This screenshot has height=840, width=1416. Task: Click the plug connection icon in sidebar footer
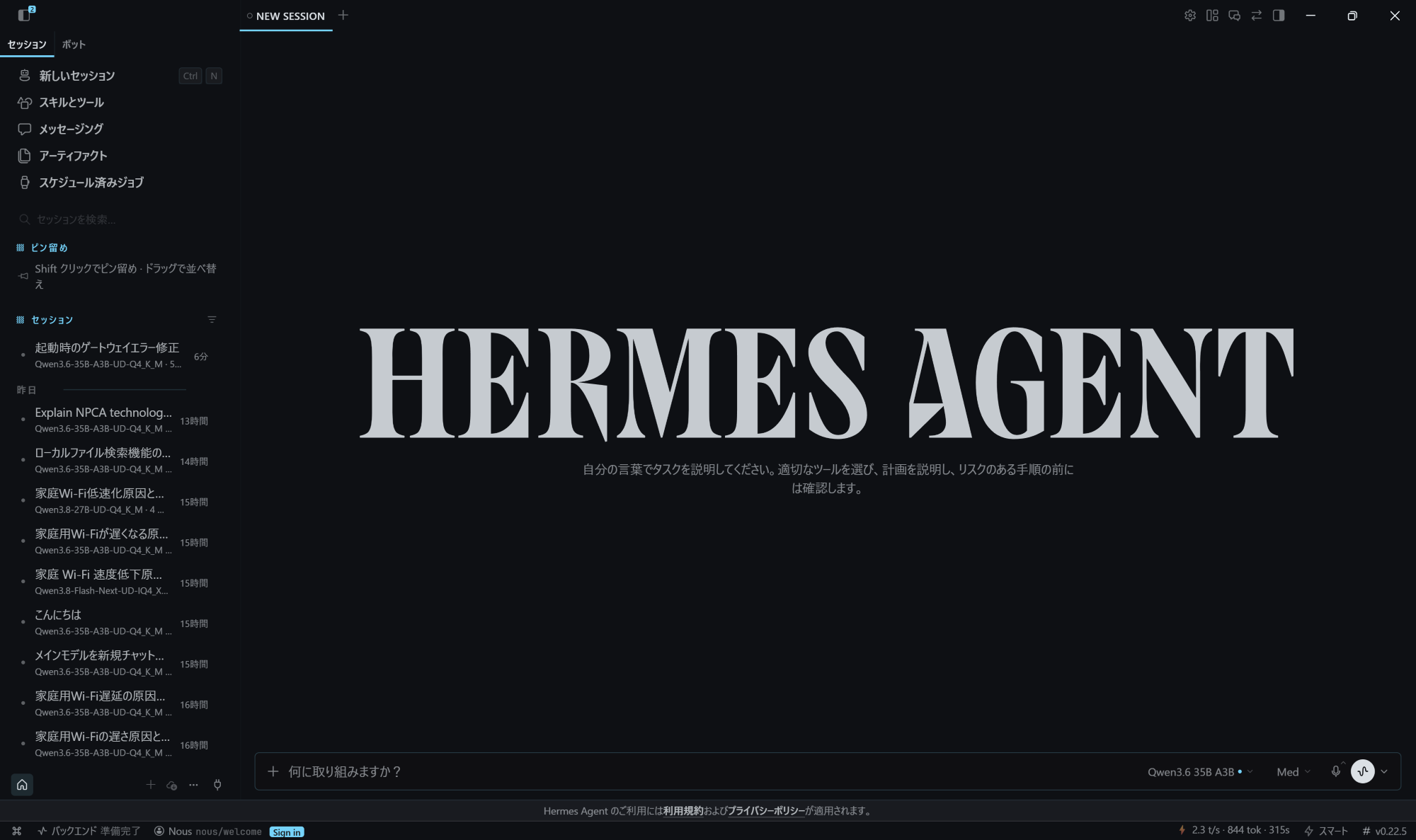[x=217, y=785]
